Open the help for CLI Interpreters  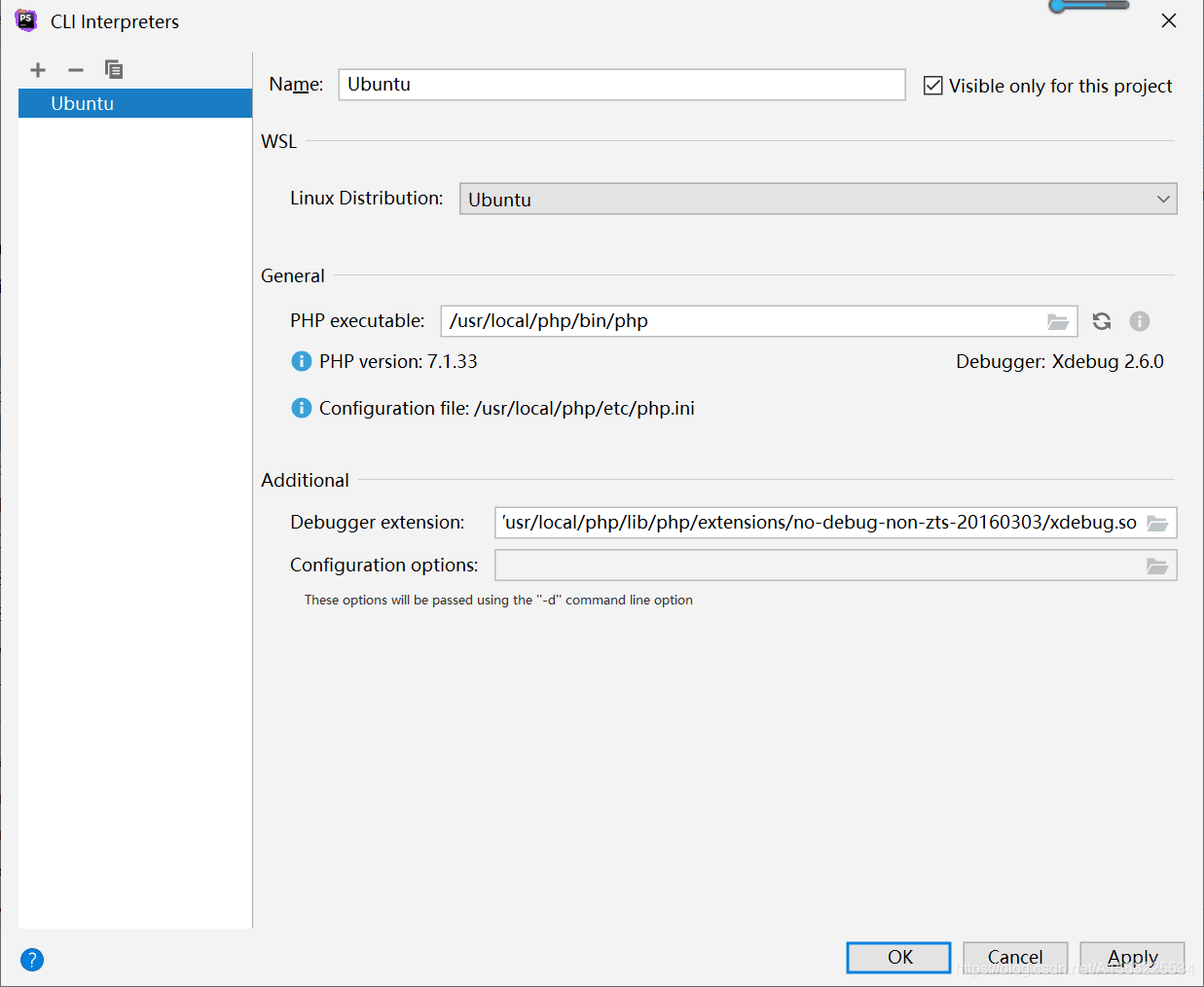click(32, 960)
